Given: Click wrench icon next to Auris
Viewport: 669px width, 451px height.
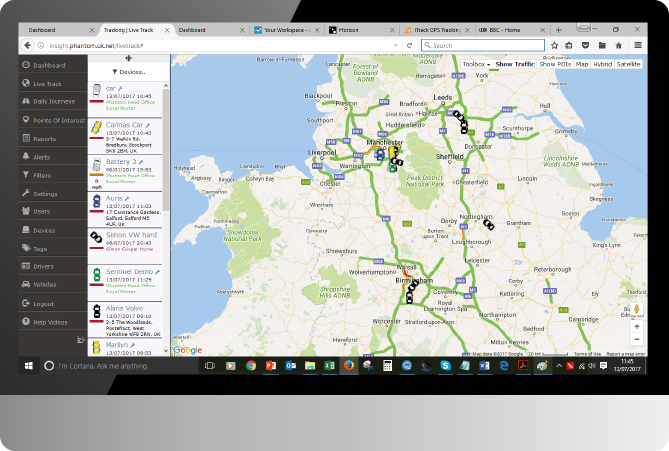Looking at the screenshot, I should (127, 199).
